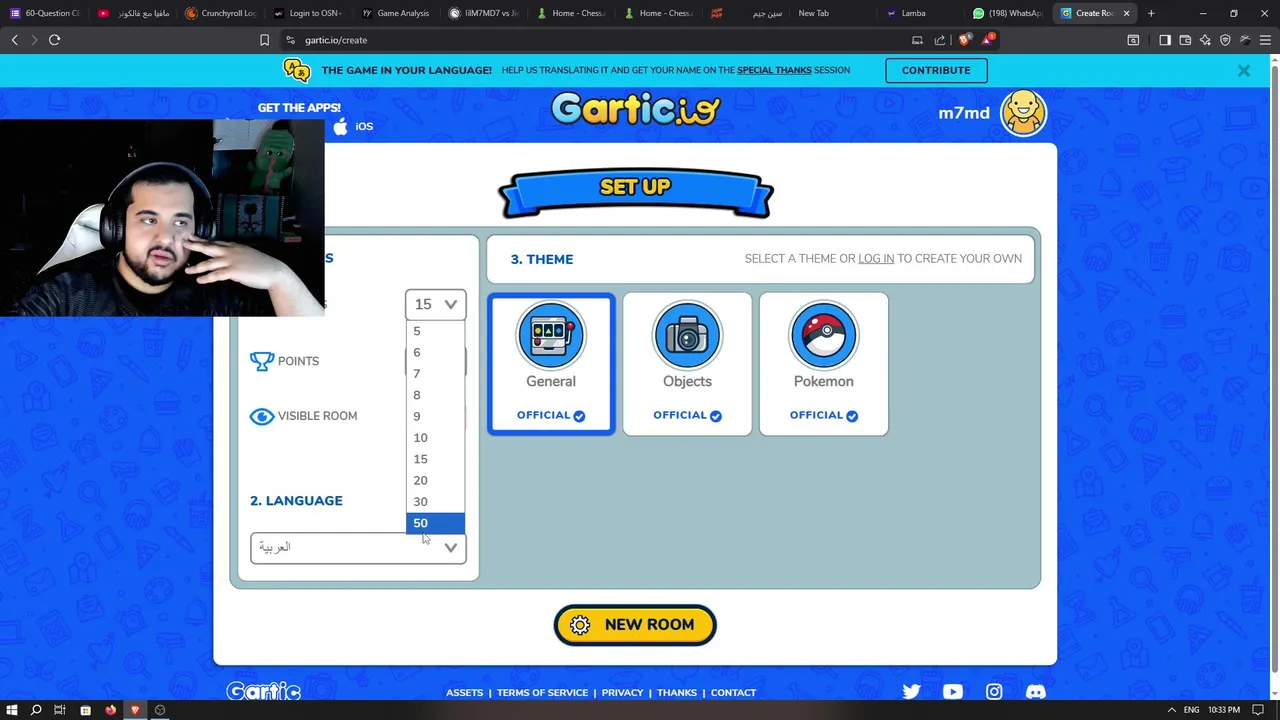Open the taskbar clock
The width and height of the screenshot is (1280, 720).
pyautogui.click(x=1224, y=710)
